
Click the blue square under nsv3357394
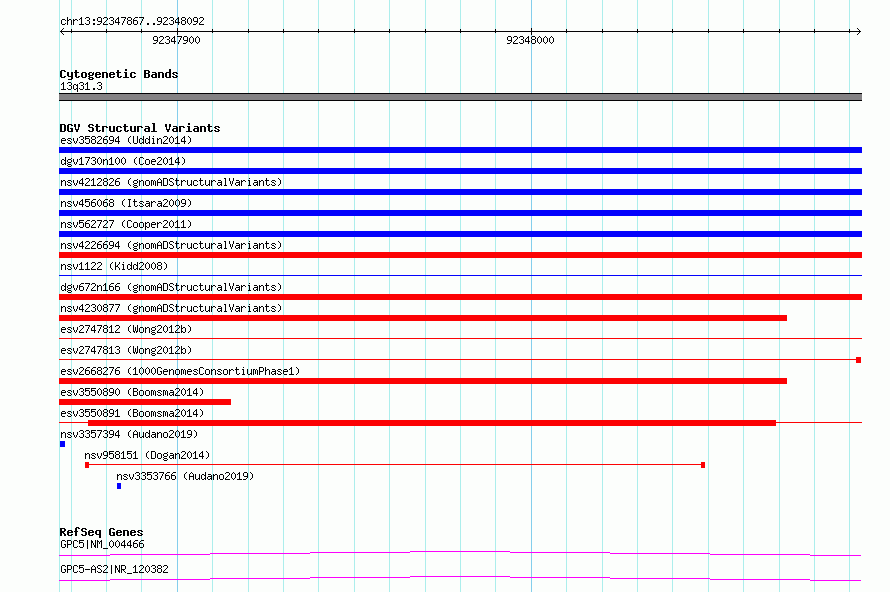[x=62, y=444]
